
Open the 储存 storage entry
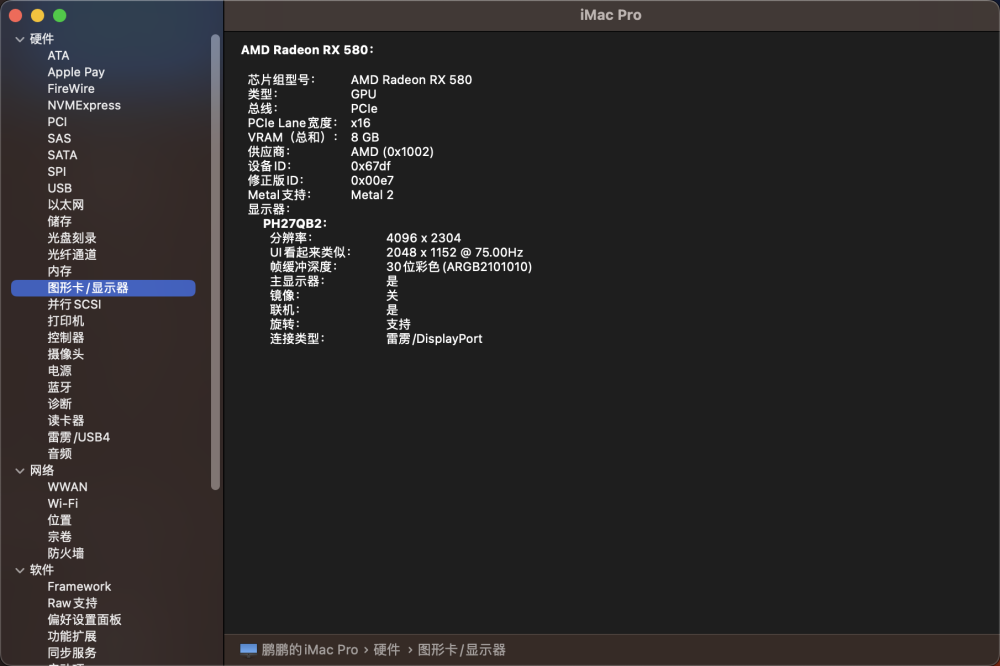coord(59,222)
